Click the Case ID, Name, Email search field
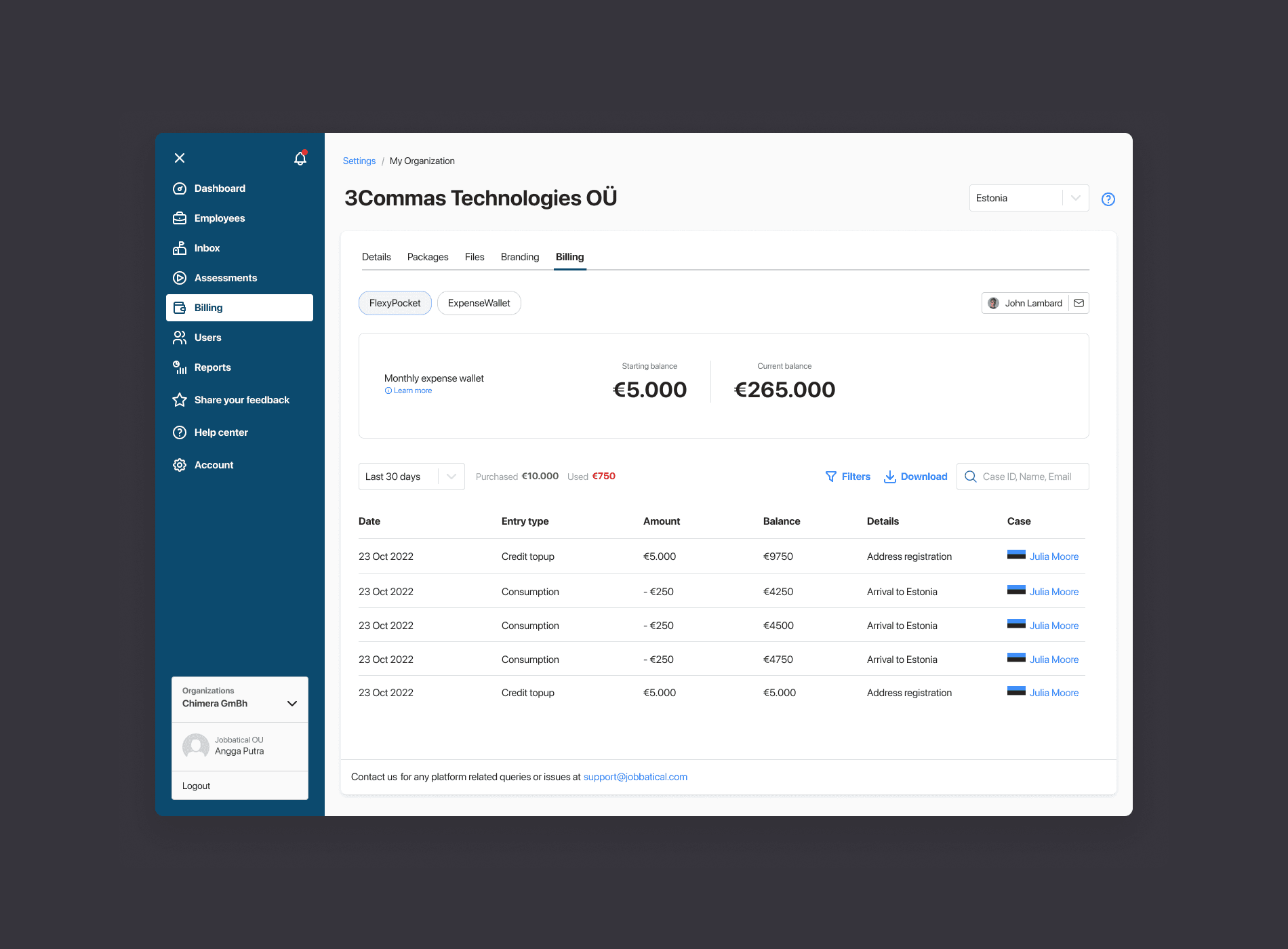This screenshot has height=949, width=1288. point(1023,477)
